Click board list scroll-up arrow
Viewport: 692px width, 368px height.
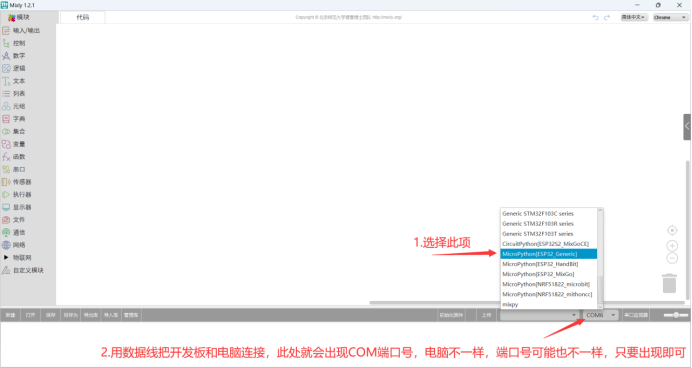[600, 210]
